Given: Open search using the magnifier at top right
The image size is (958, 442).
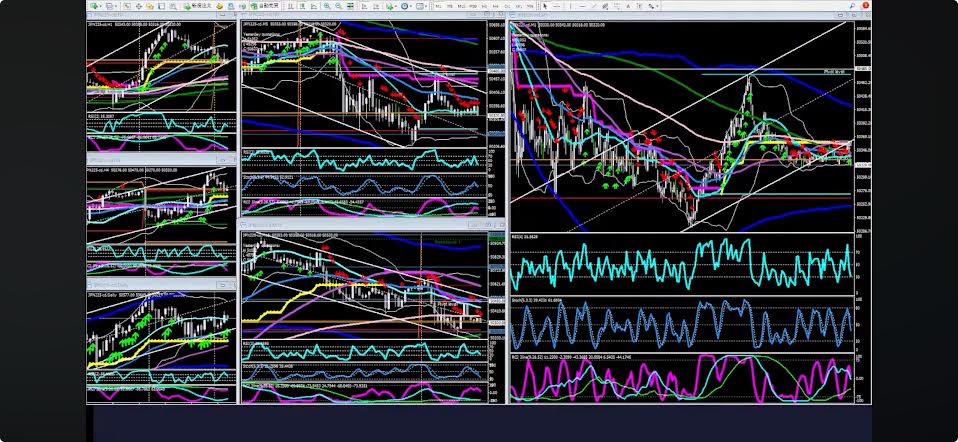Looking at the screenshot, I should click(851, 6).
